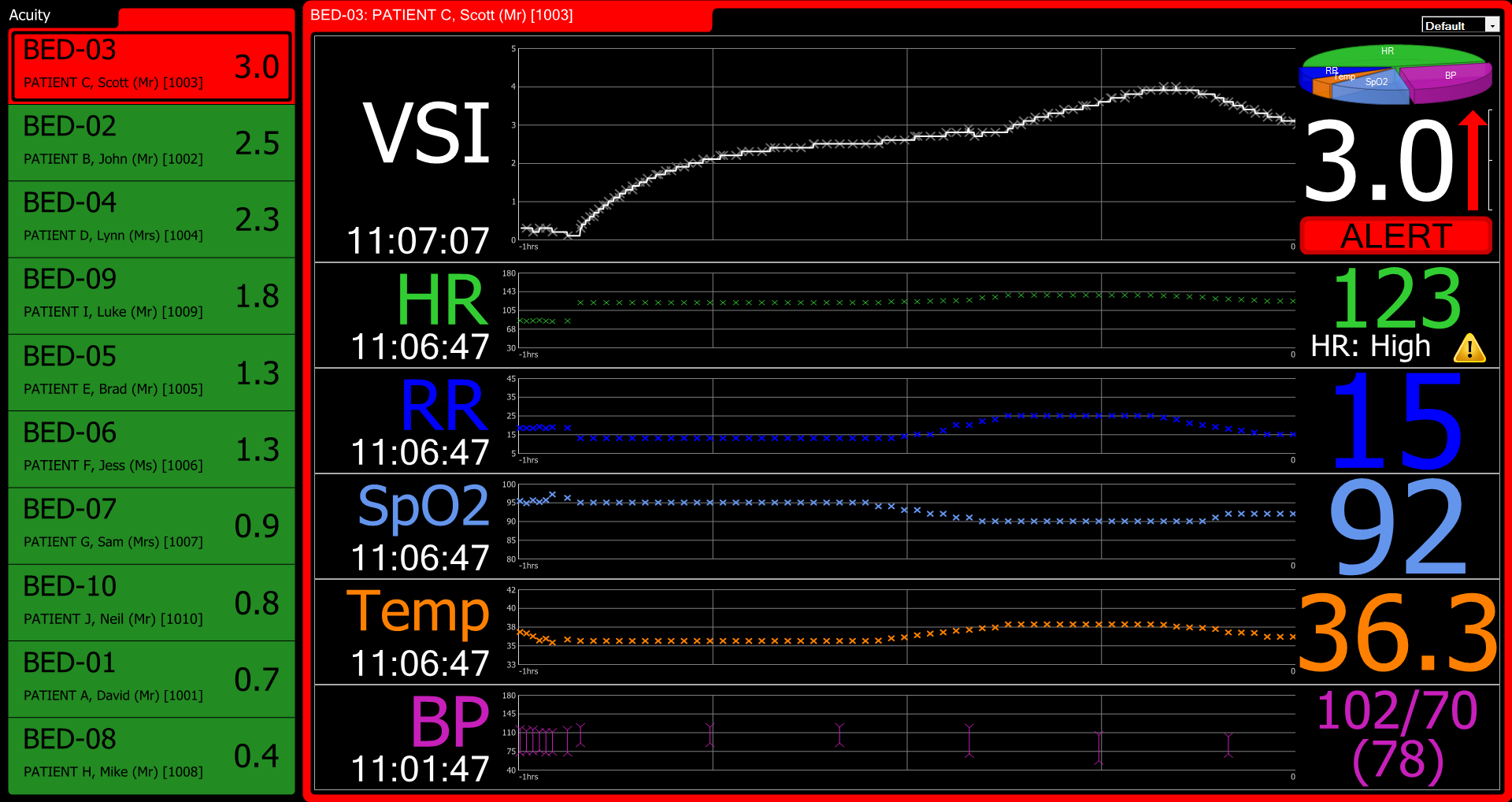
Task: Select BED-04 Patient D Lynn row
Action: pos(151,219)
